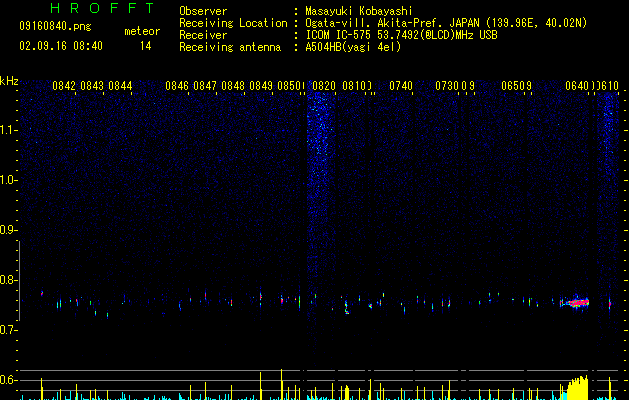Image resolution: width=629 pixels, height=400 pixels.
Task: Click the 0846 time marker
Action: 177,86
